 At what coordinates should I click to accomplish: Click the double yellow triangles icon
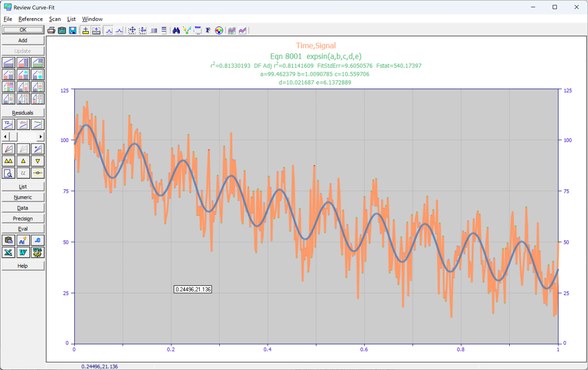8,161
